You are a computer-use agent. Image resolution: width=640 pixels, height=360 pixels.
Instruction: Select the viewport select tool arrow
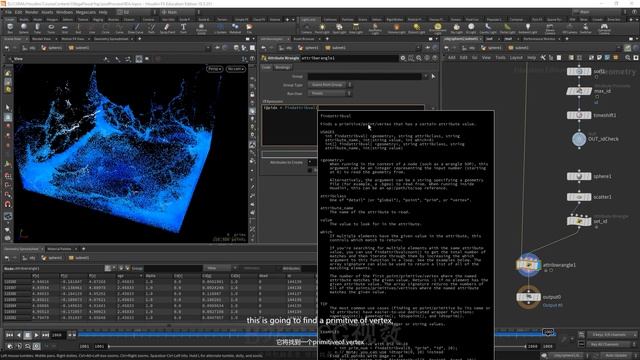click(x=8, y=107)
